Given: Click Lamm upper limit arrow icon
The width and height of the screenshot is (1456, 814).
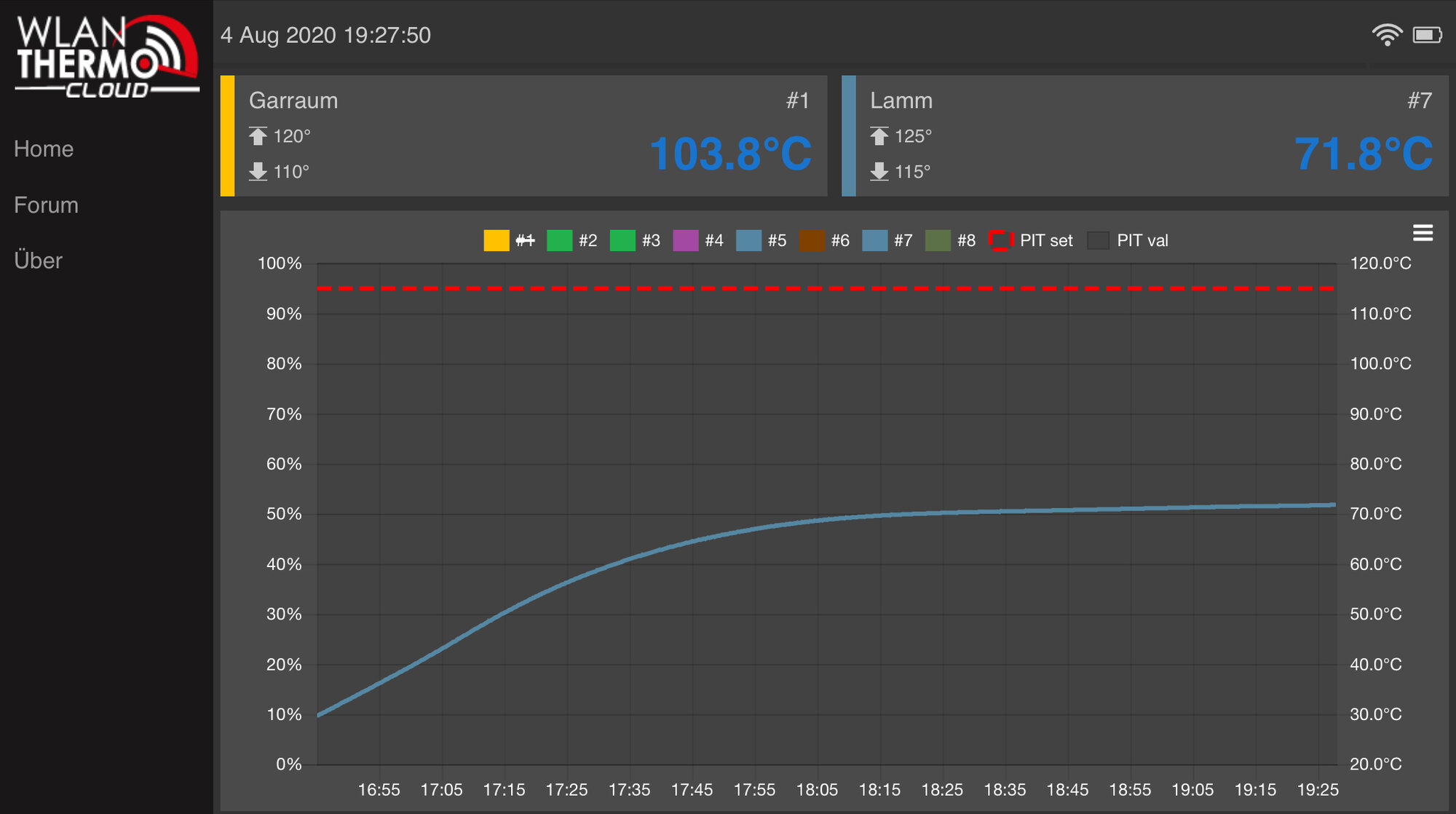Looking at the screenshot, I should (879, 136).
